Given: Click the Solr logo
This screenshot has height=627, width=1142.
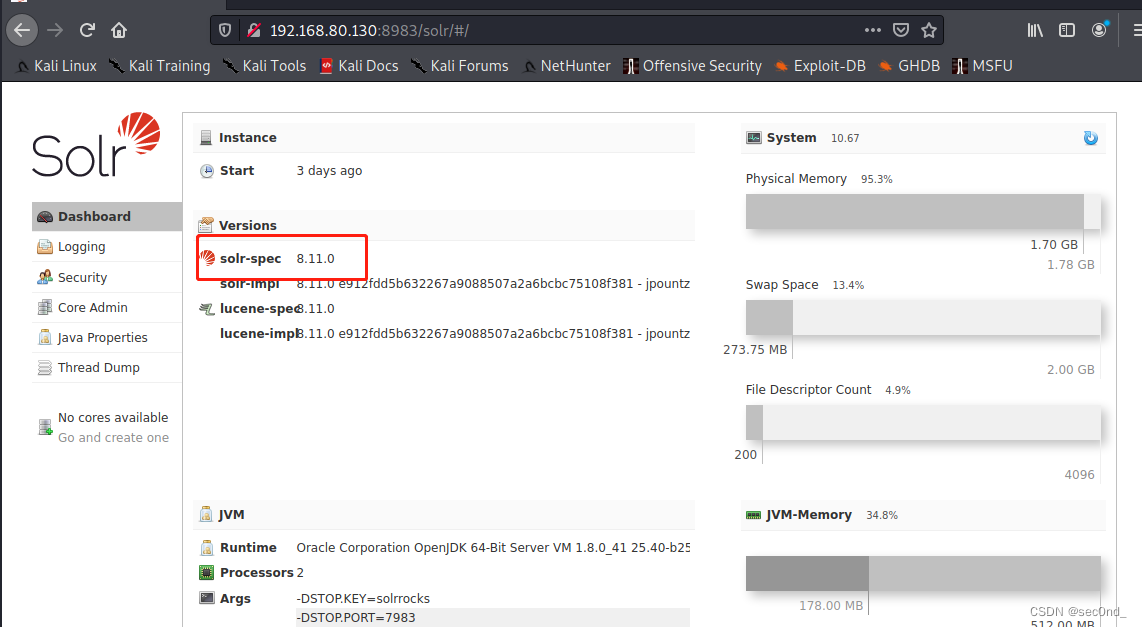Looking at the screenshot, I should (x=96, y=144).
